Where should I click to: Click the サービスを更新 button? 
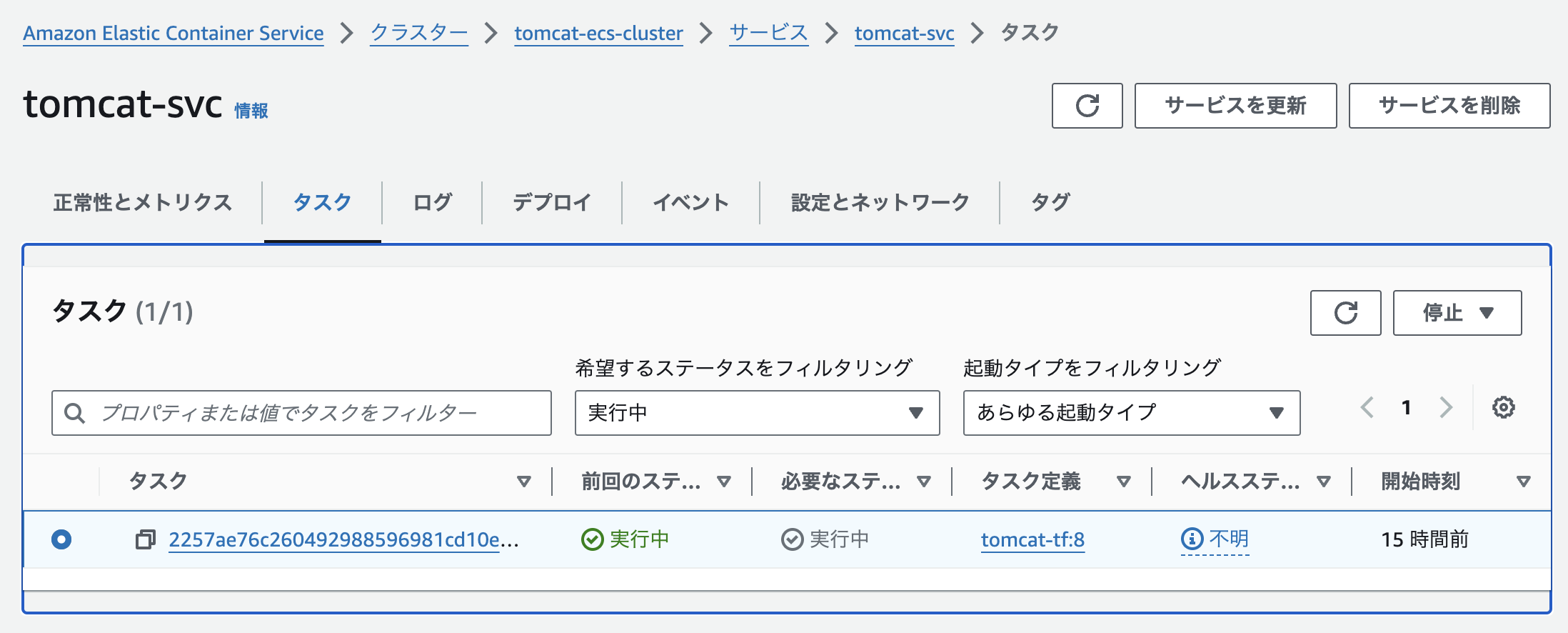(x=1235, y=106)
